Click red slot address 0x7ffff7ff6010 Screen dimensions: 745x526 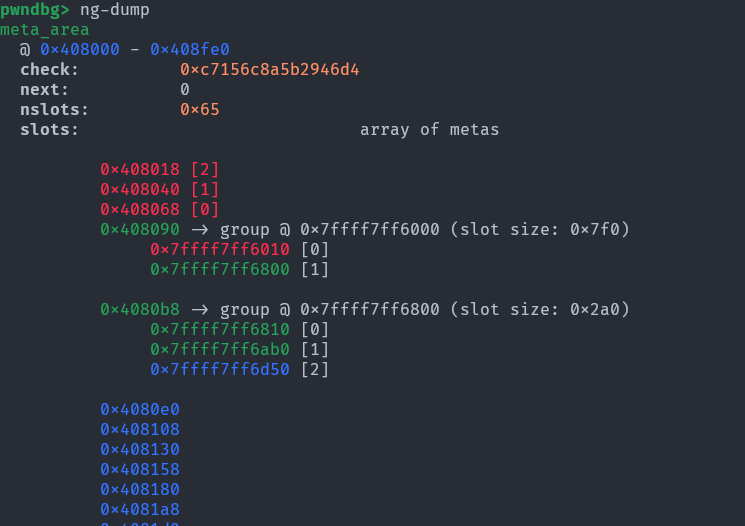click(220, 250)
